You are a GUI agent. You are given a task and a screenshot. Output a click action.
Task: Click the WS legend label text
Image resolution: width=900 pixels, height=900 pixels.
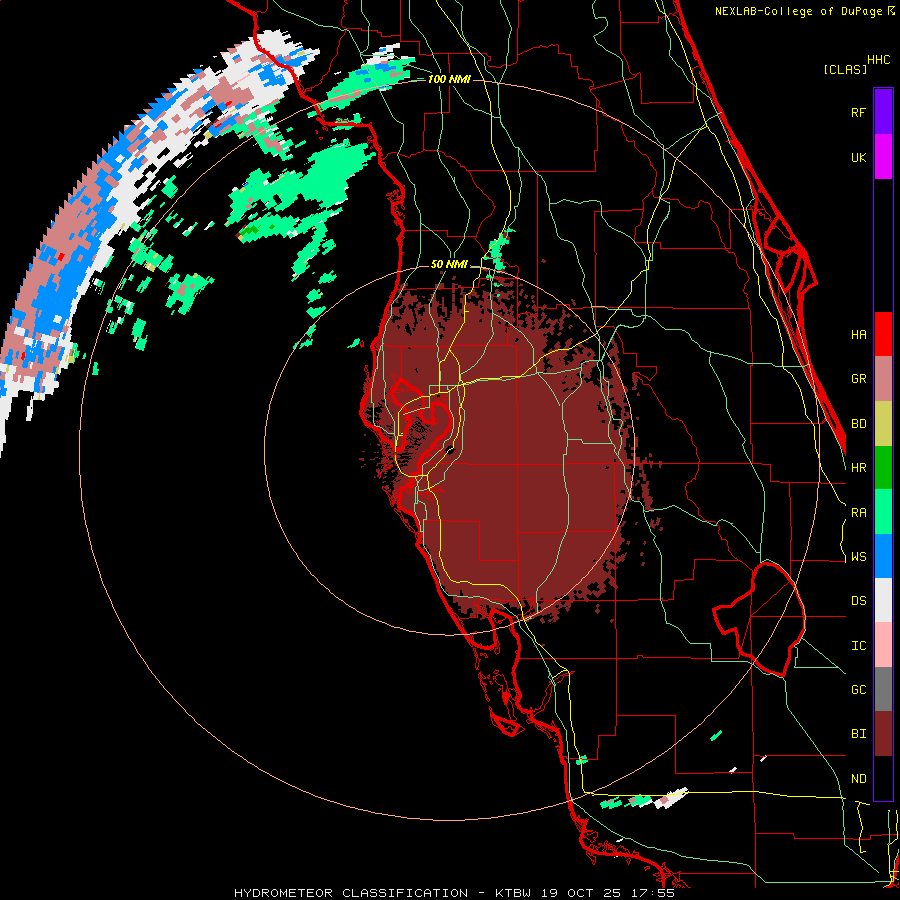click(x=858, y=557)
